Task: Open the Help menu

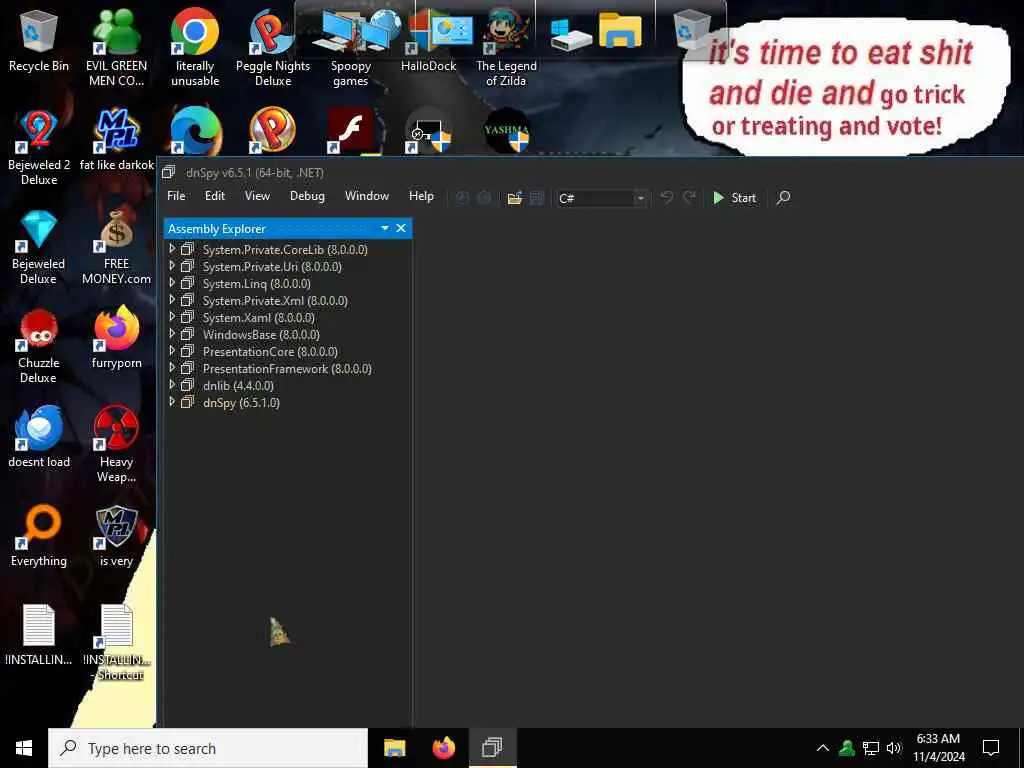Action: coord(421,196)
